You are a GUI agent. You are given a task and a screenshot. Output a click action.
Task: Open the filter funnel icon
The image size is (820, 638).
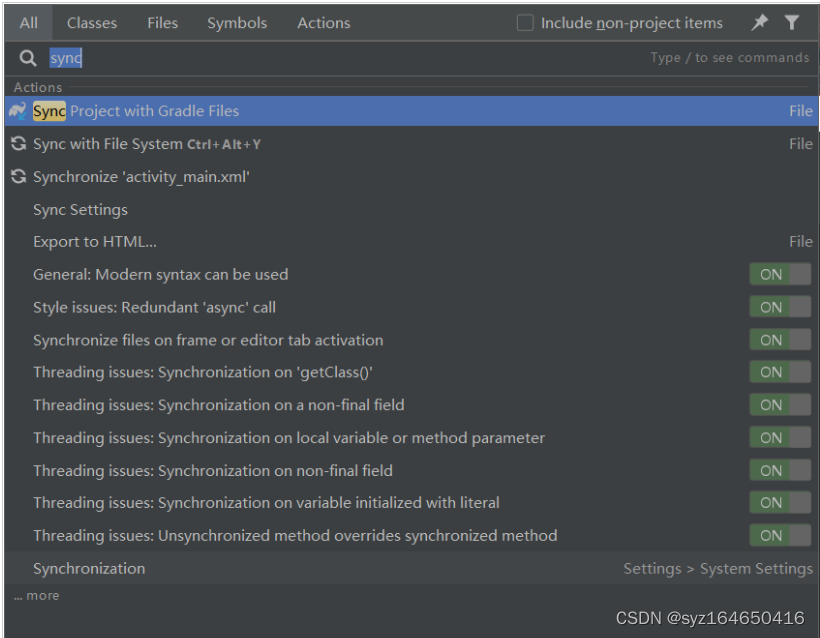[x=792, y=22]
